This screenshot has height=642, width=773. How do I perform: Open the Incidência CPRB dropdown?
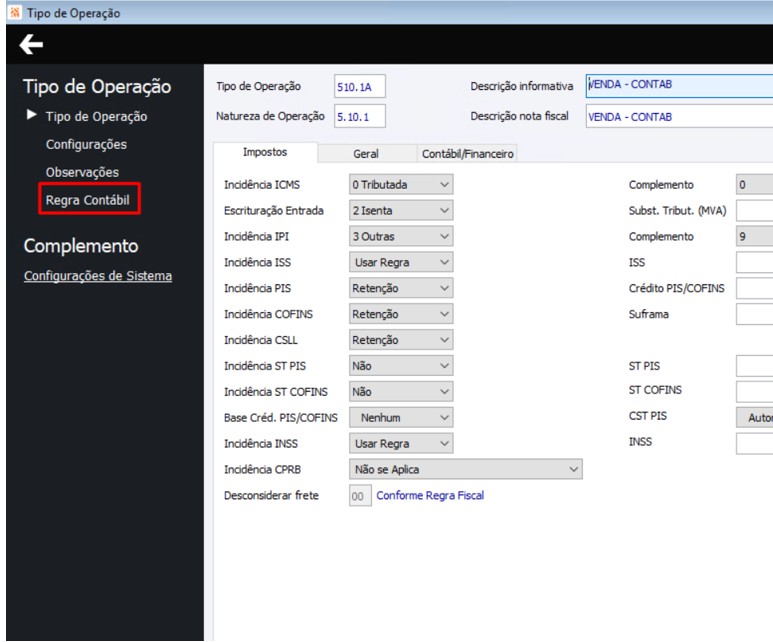tap(465, 469)
